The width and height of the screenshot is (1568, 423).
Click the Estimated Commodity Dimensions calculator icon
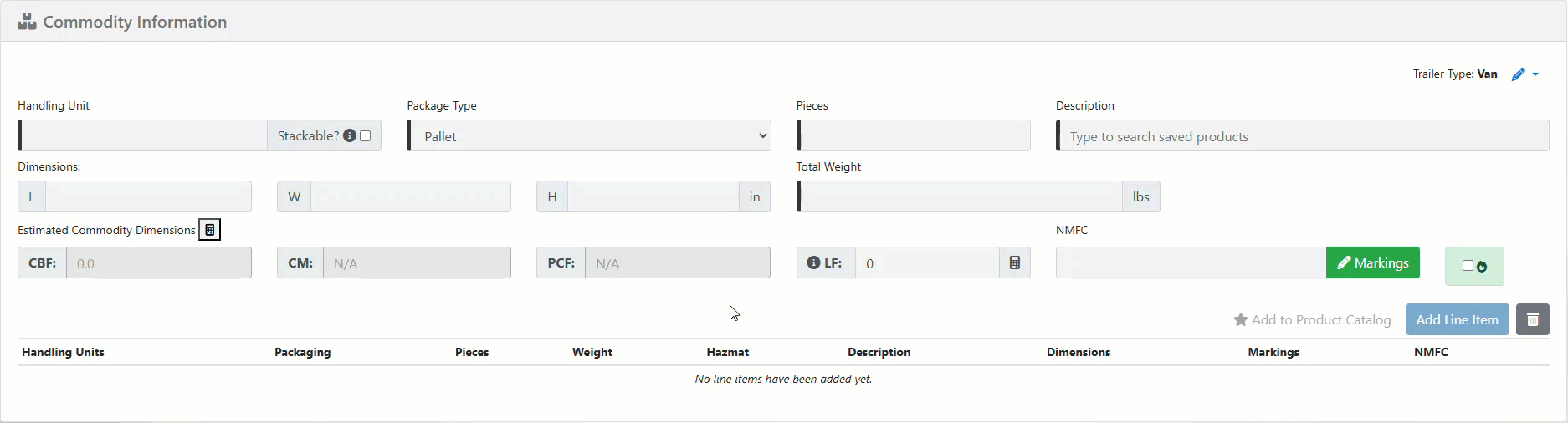tap(209, 230)
